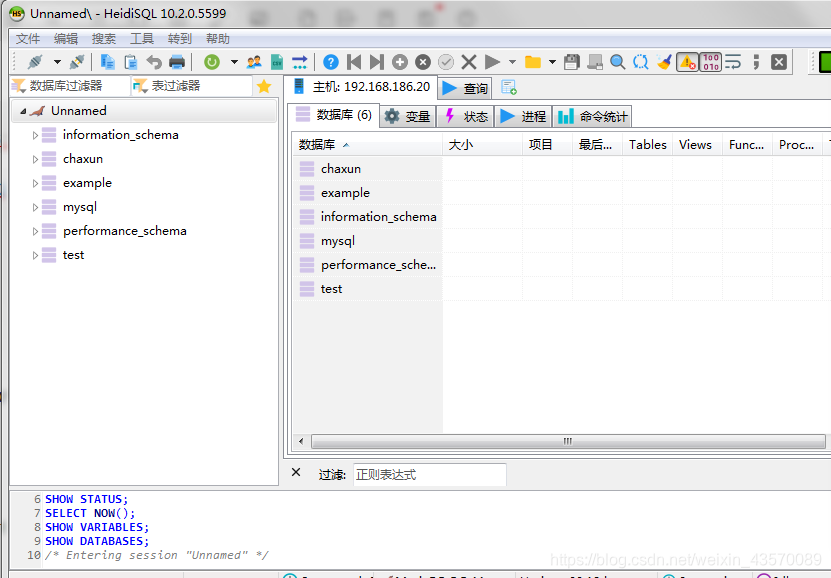Click the yellow favorites star icon

pos(264,86)
